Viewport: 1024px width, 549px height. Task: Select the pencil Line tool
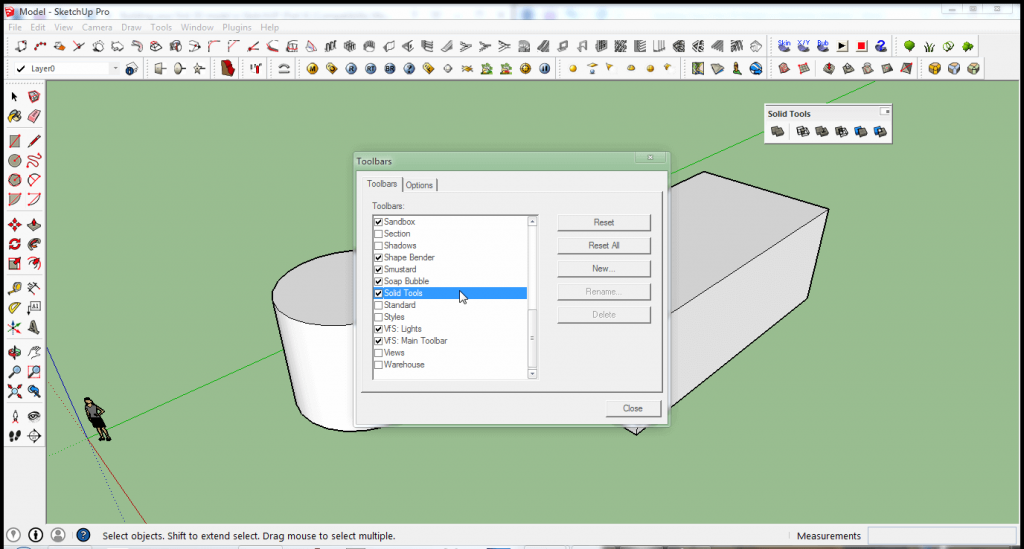pos(34,141)
